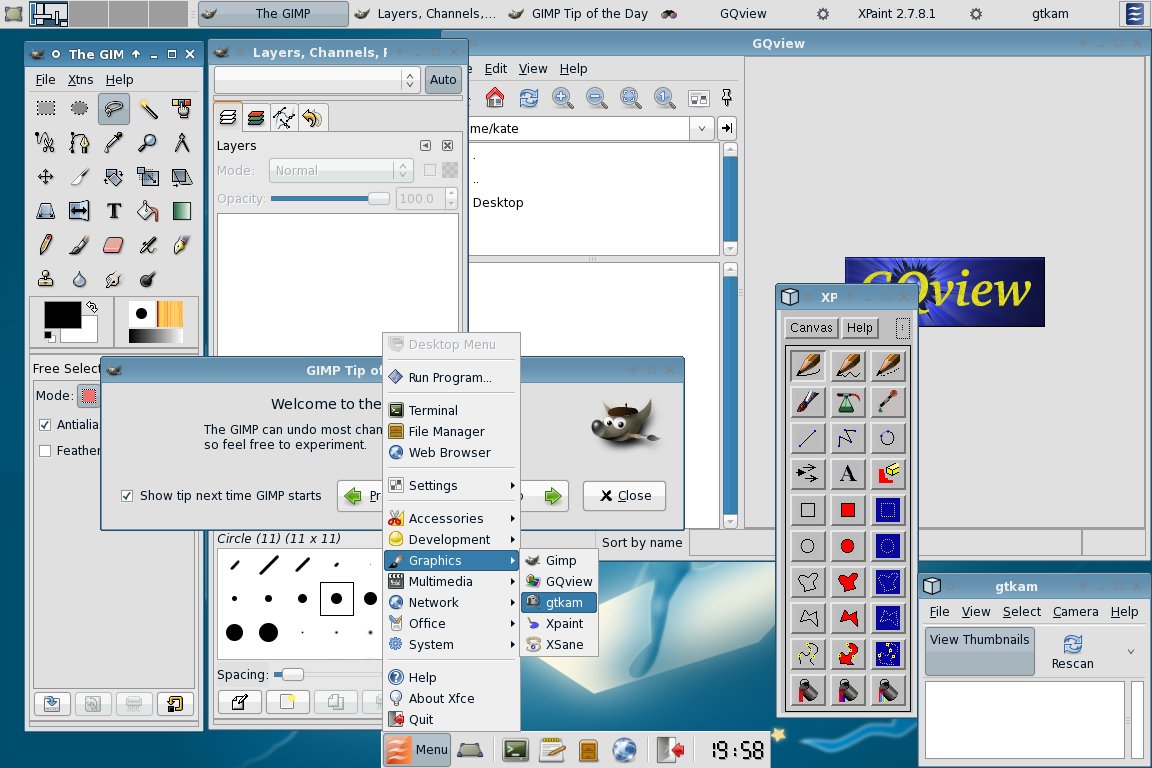
Task: Click Auto button in Layers dialog
Action: (x=443, y=79)
